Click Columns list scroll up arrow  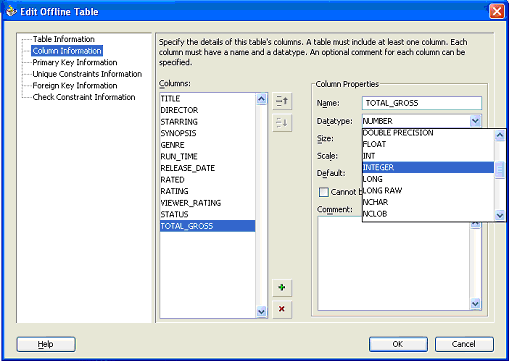[262, 99]
